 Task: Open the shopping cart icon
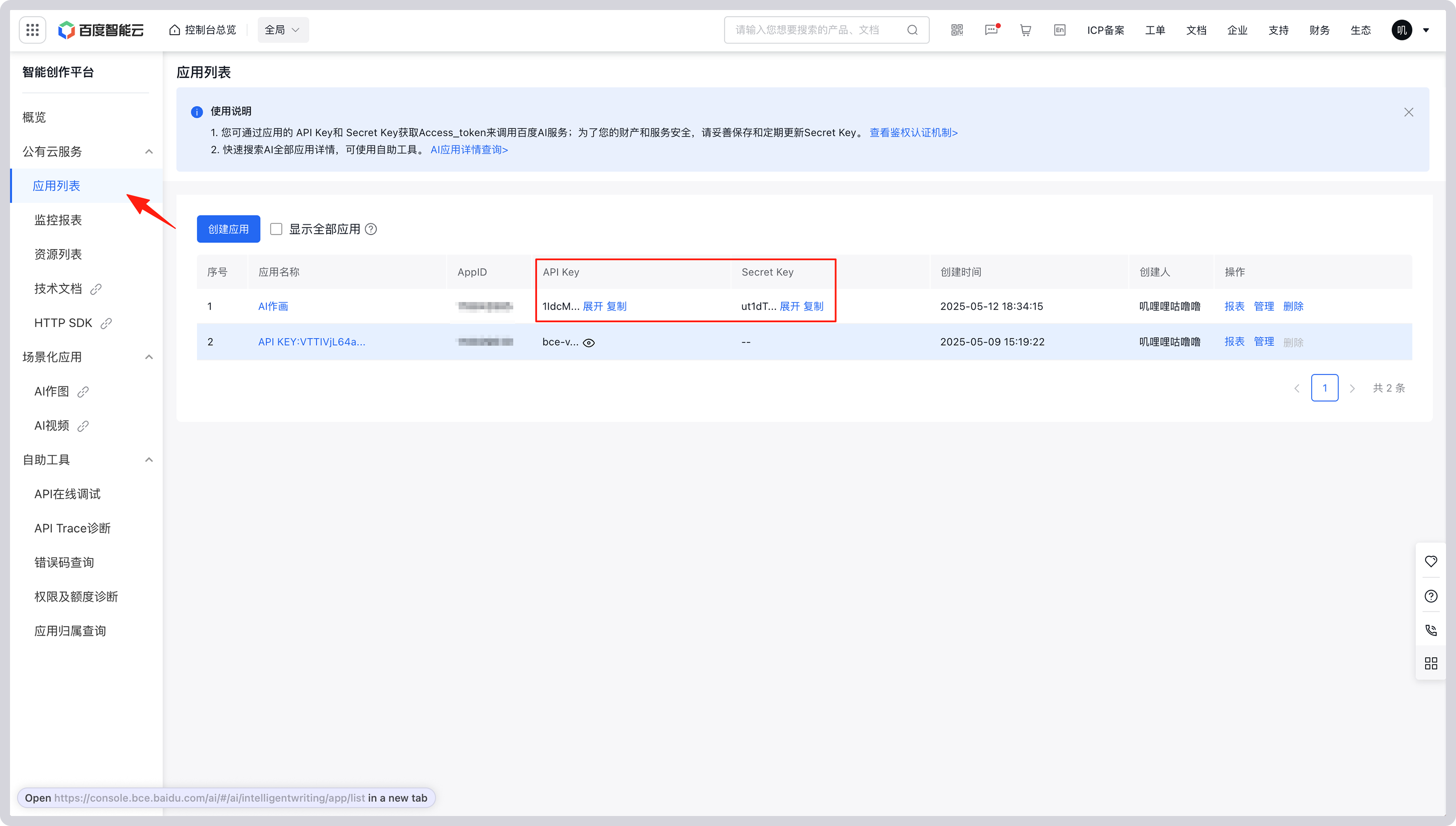[x=1025, y=30]
